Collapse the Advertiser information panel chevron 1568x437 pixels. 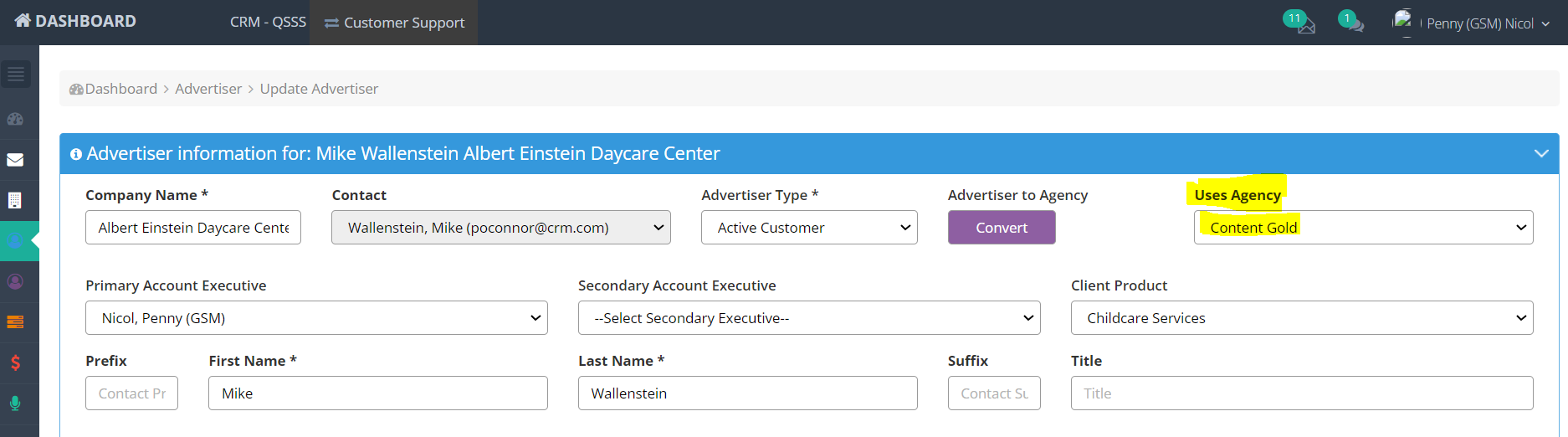pyautogui.click(x=1540, y=154)
